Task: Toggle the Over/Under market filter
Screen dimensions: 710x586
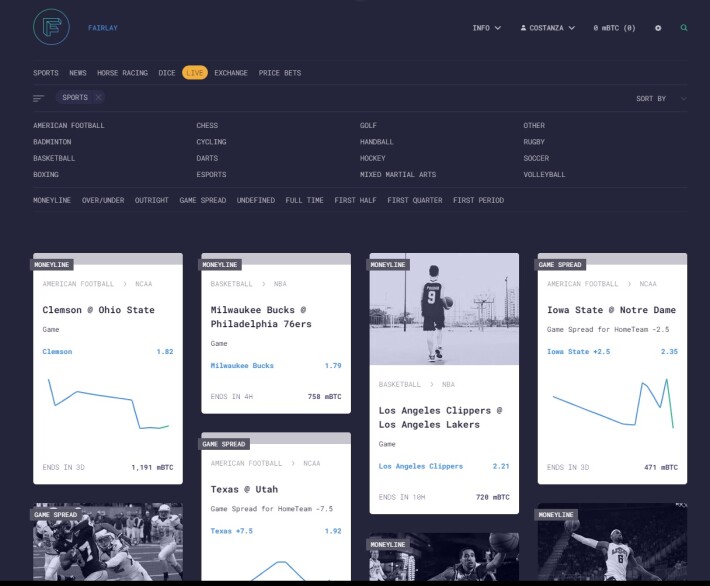Action: (103, 200)
